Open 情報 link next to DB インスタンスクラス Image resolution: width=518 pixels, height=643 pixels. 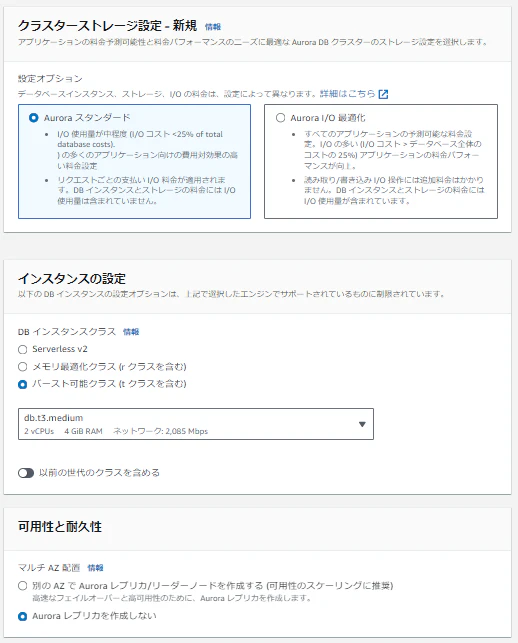(131, 332)
